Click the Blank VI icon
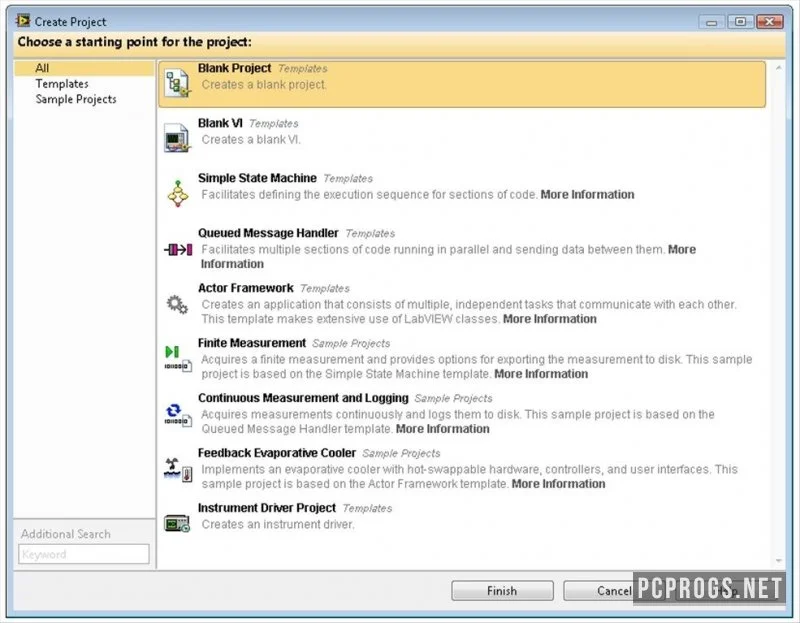Screen dimensions: 800x623 [177, 138]
